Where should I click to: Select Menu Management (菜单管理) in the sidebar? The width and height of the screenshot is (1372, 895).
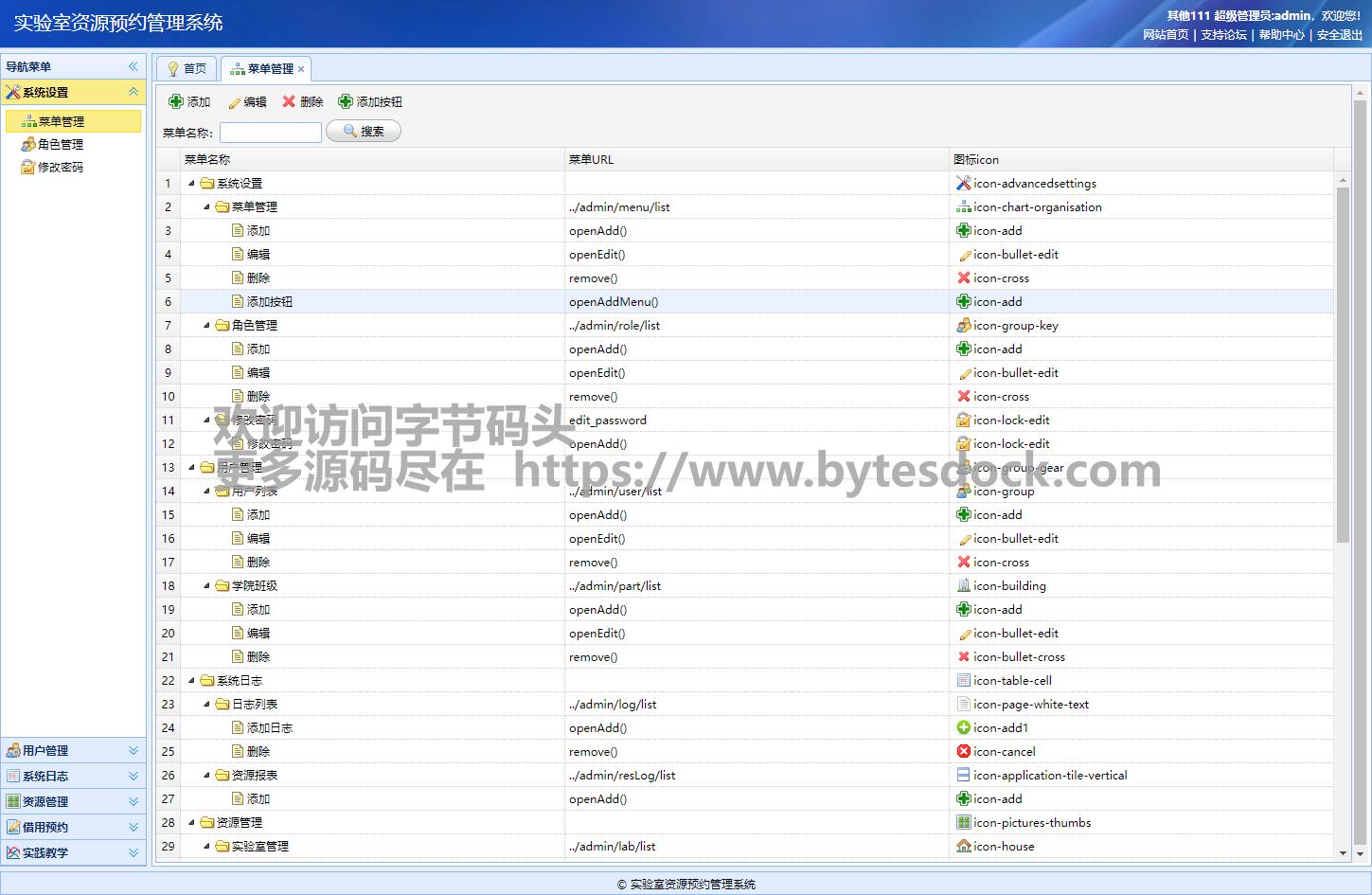61,121
